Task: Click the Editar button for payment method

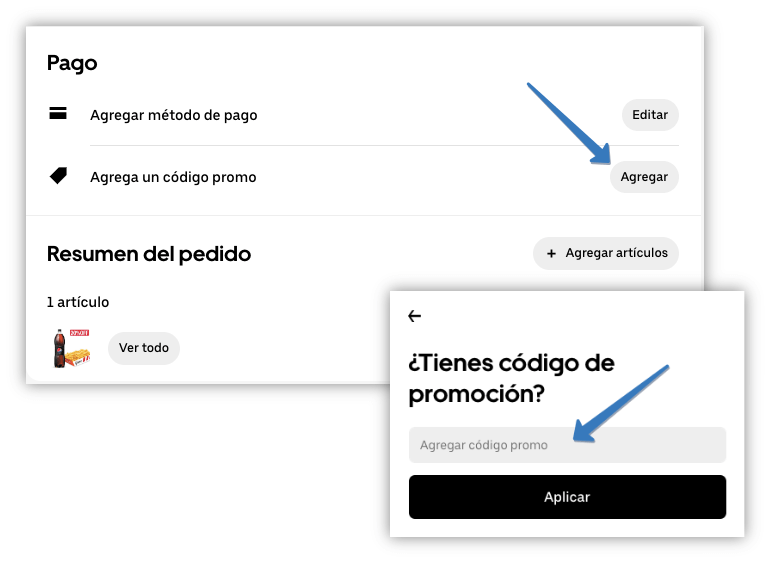Action: [650, 115]
